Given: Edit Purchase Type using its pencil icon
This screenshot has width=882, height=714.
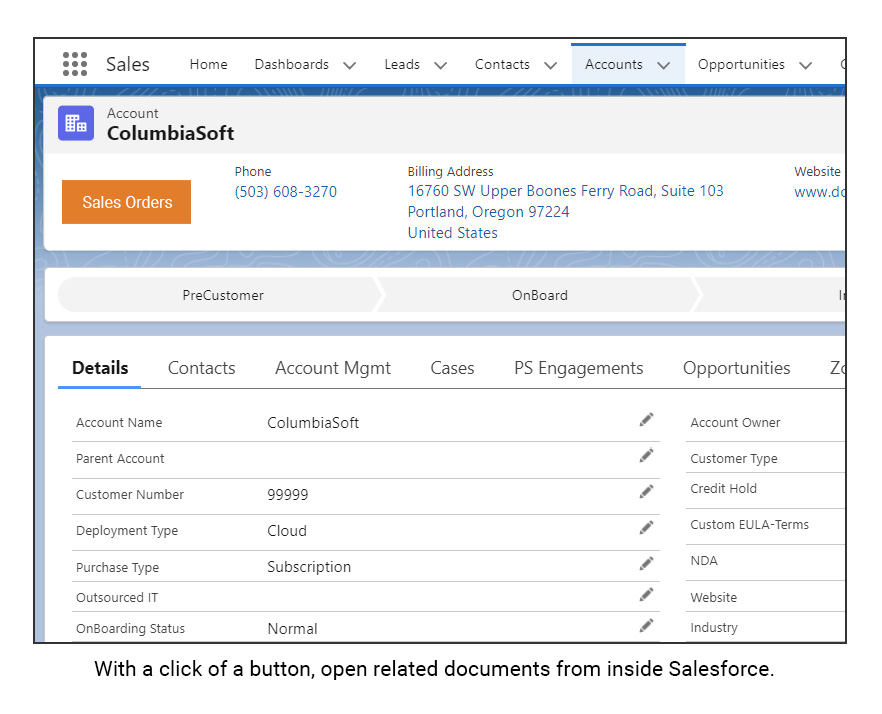Looking at the screenshot, I should (646, 563).
